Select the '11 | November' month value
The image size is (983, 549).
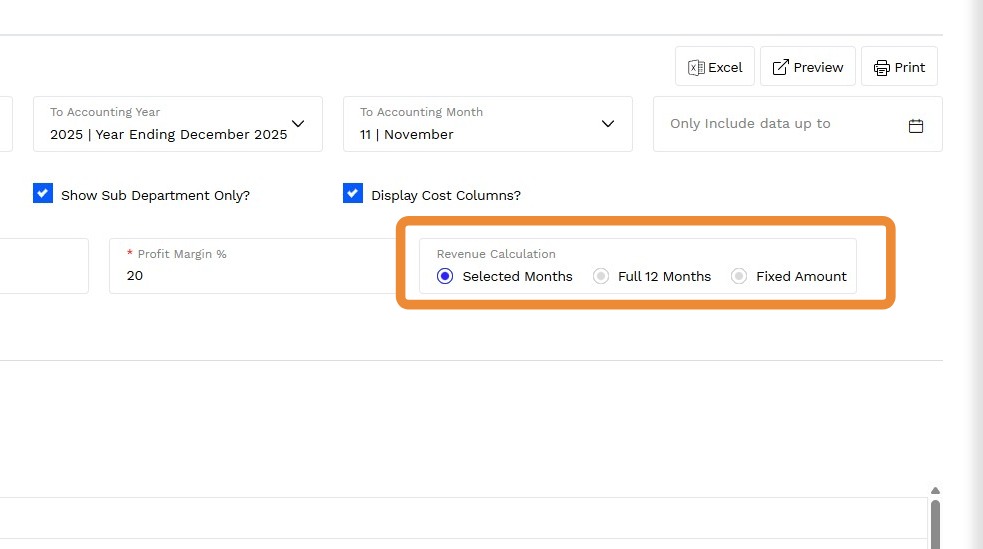tap(406, 134)
